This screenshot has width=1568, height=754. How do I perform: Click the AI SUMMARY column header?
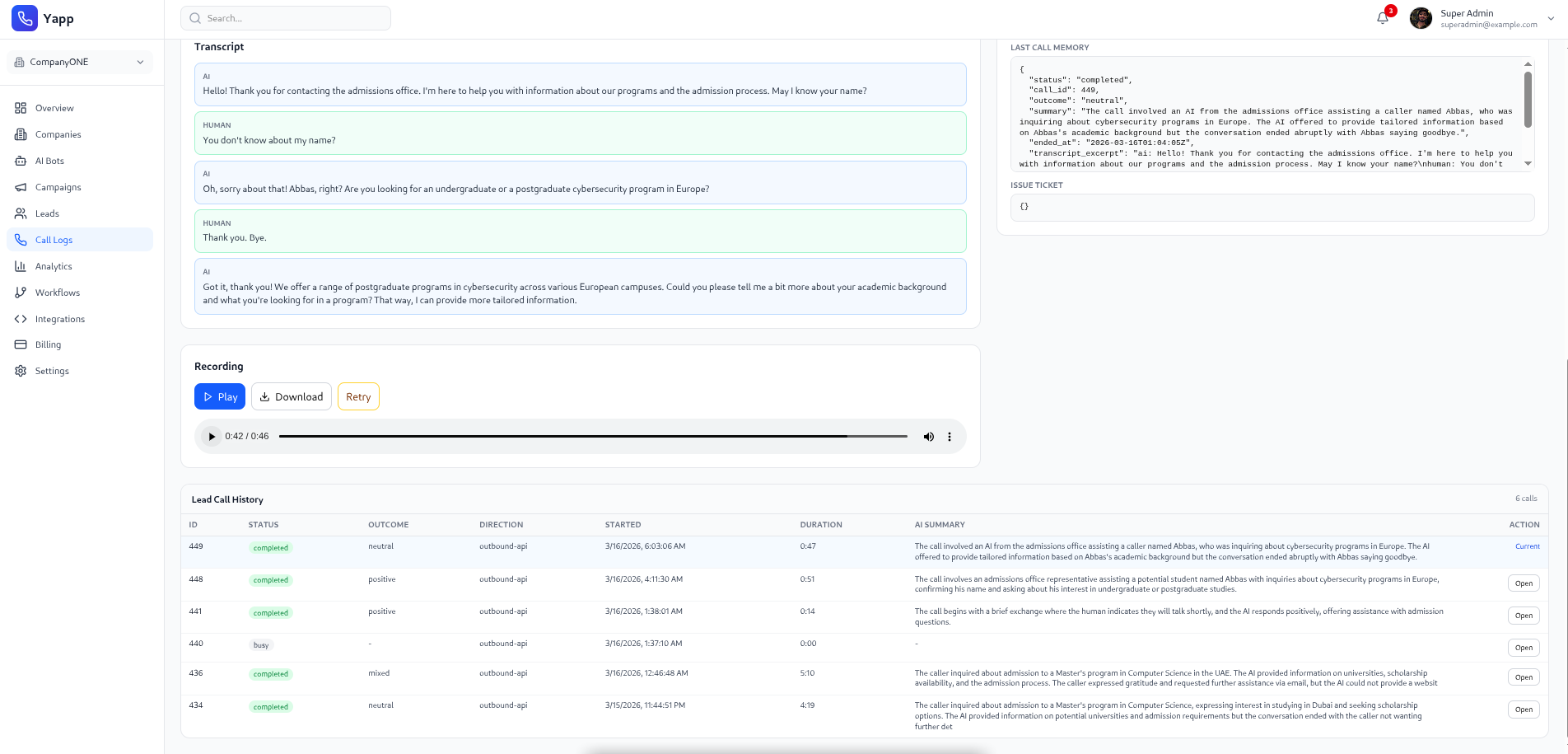[x=940, y=525]
